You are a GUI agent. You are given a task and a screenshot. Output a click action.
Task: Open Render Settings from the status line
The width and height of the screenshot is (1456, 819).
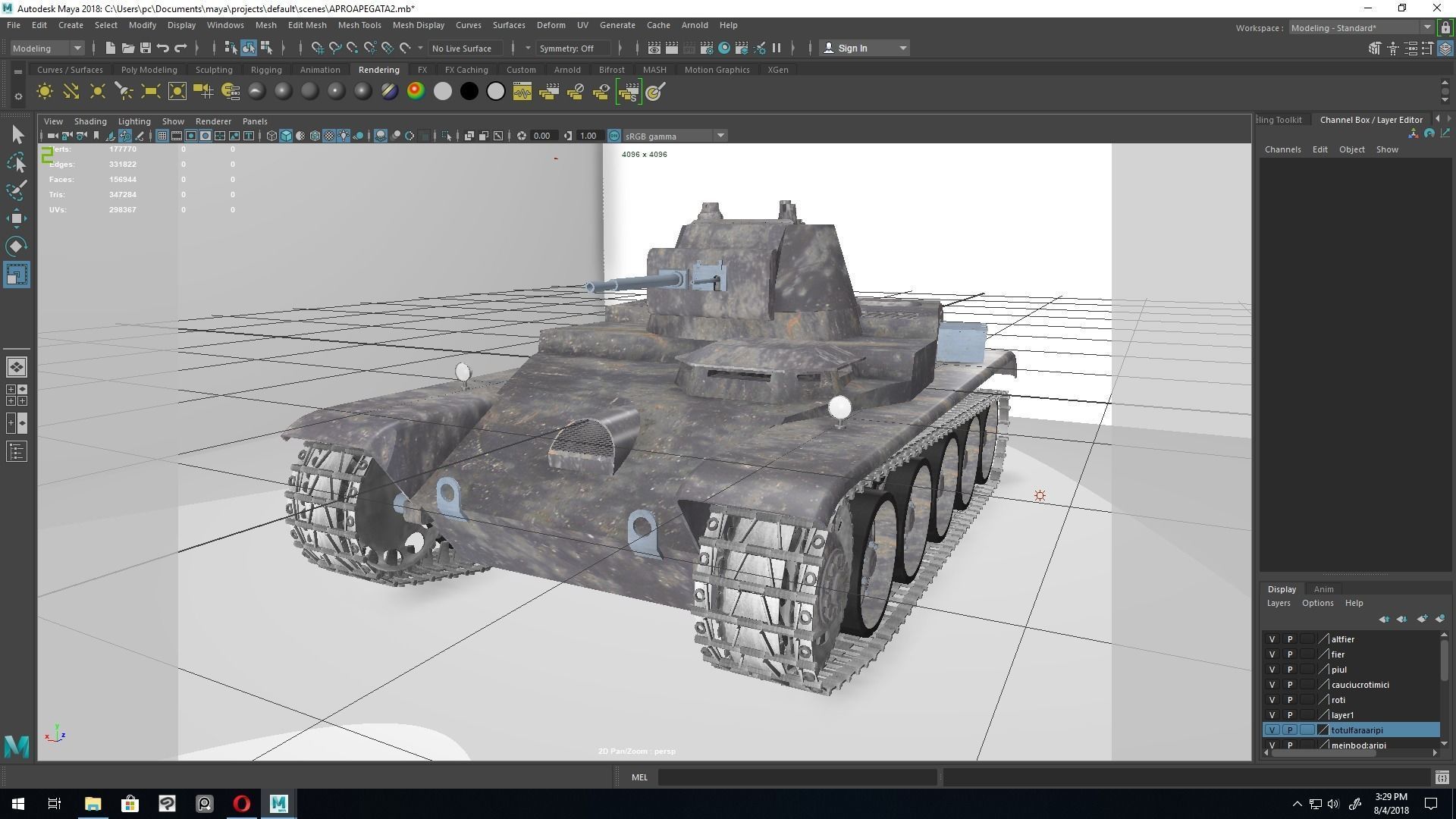click(x=707, y=48)
